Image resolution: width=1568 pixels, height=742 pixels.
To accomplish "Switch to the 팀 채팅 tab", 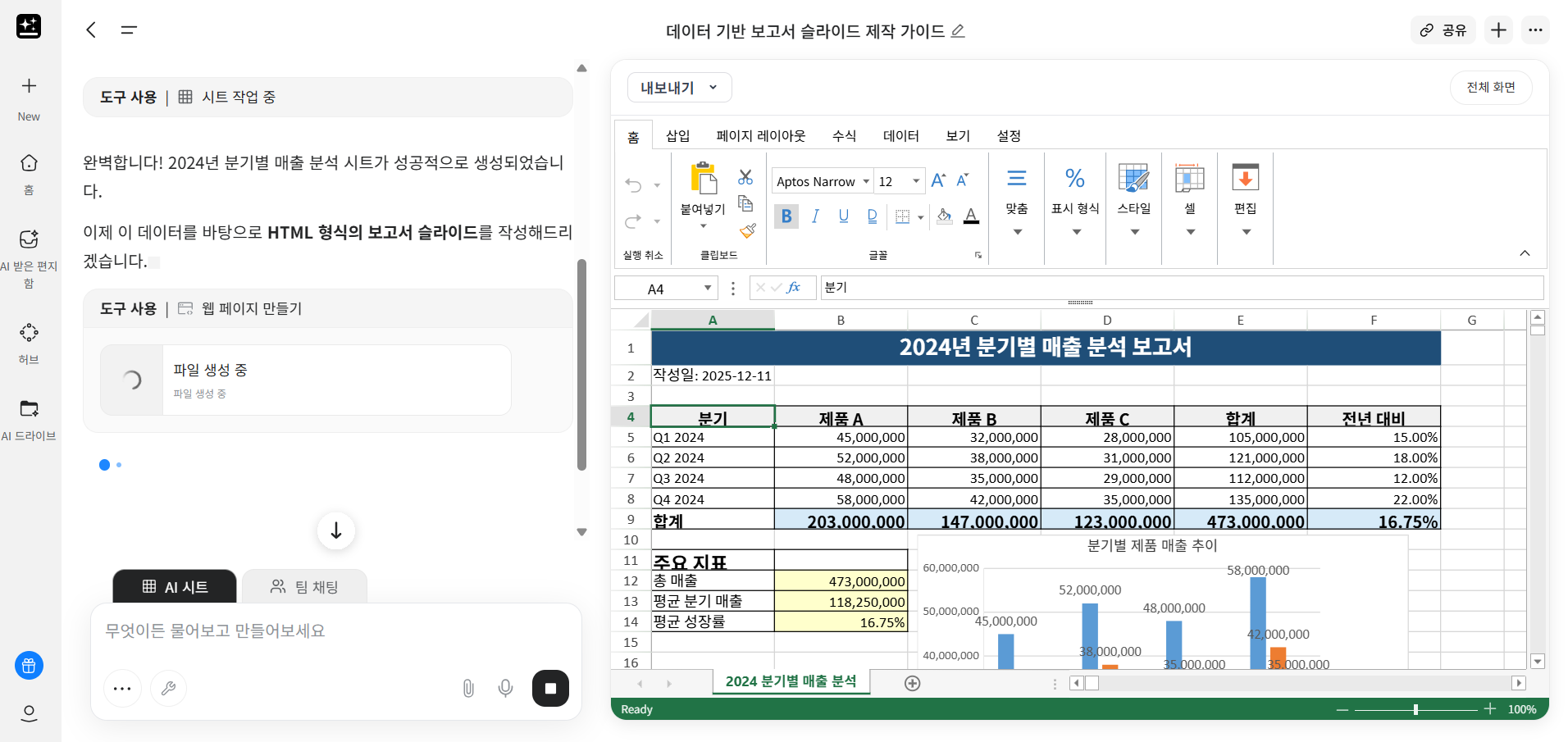I will coord(304,587).
